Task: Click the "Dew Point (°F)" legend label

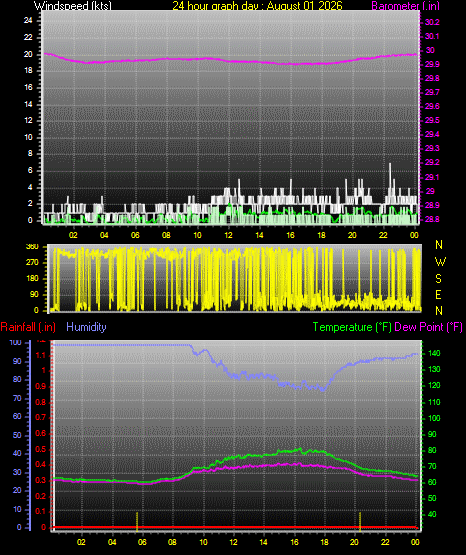Action: (428, 327)
